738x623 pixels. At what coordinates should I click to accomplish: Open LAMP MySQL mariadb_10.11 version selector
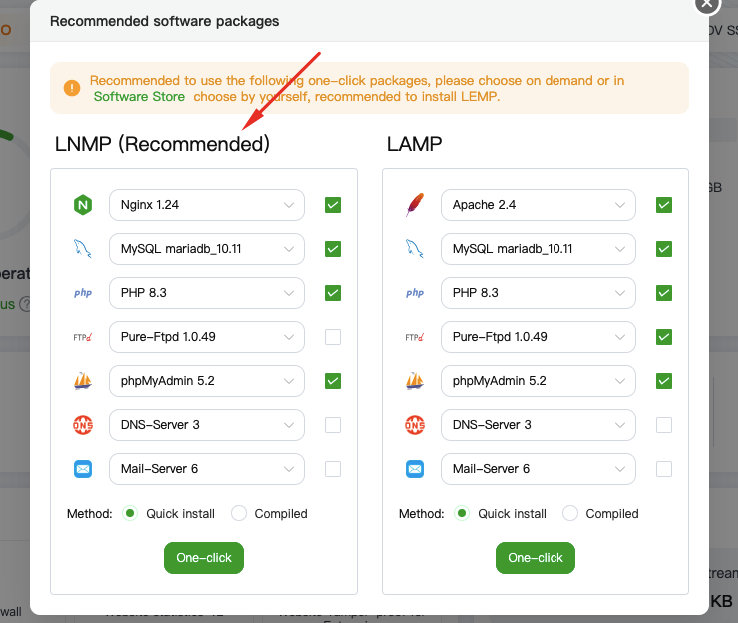click(538, 249)
